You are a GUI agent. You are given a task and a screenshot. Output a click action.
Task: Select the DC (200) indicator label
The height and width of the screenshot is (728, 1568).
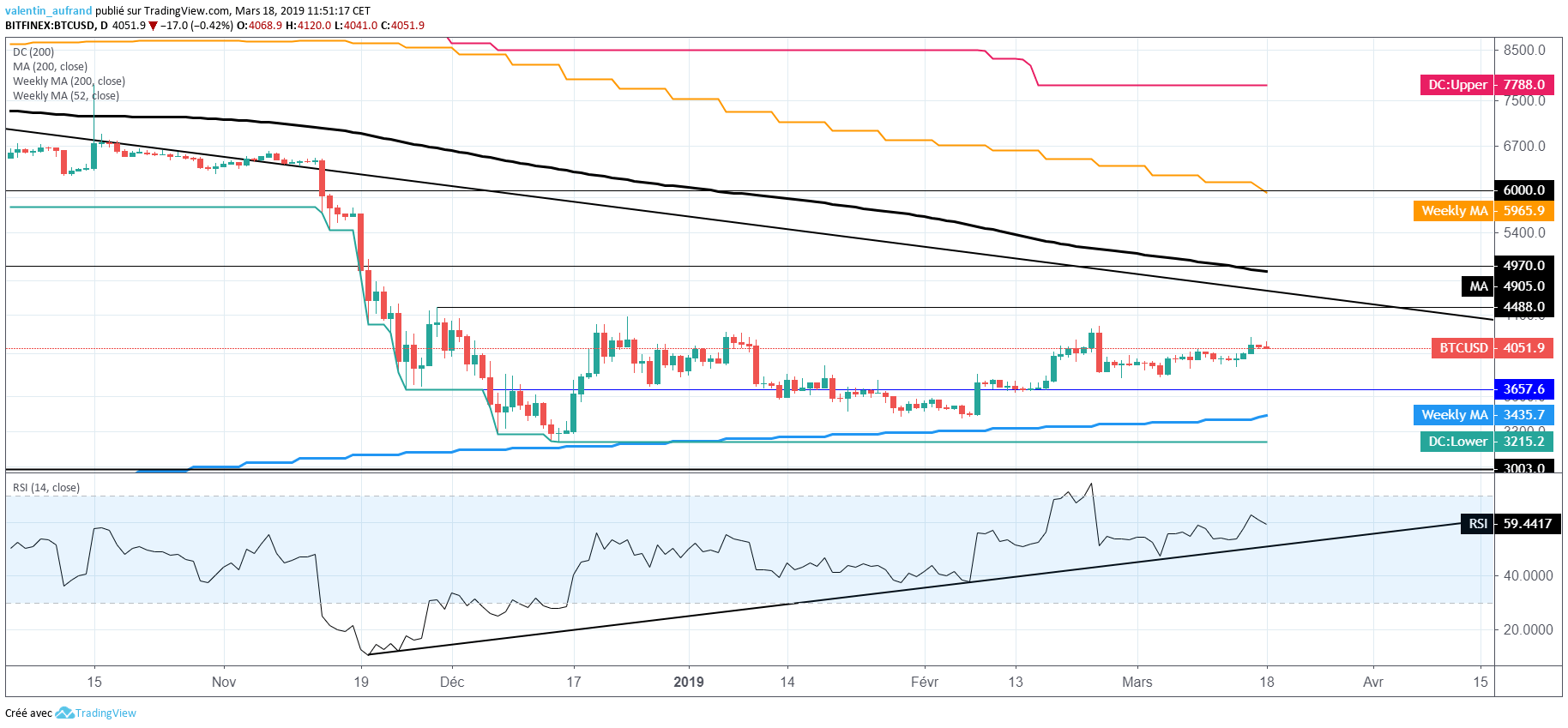pyautogui.click(x=33, y=52)
